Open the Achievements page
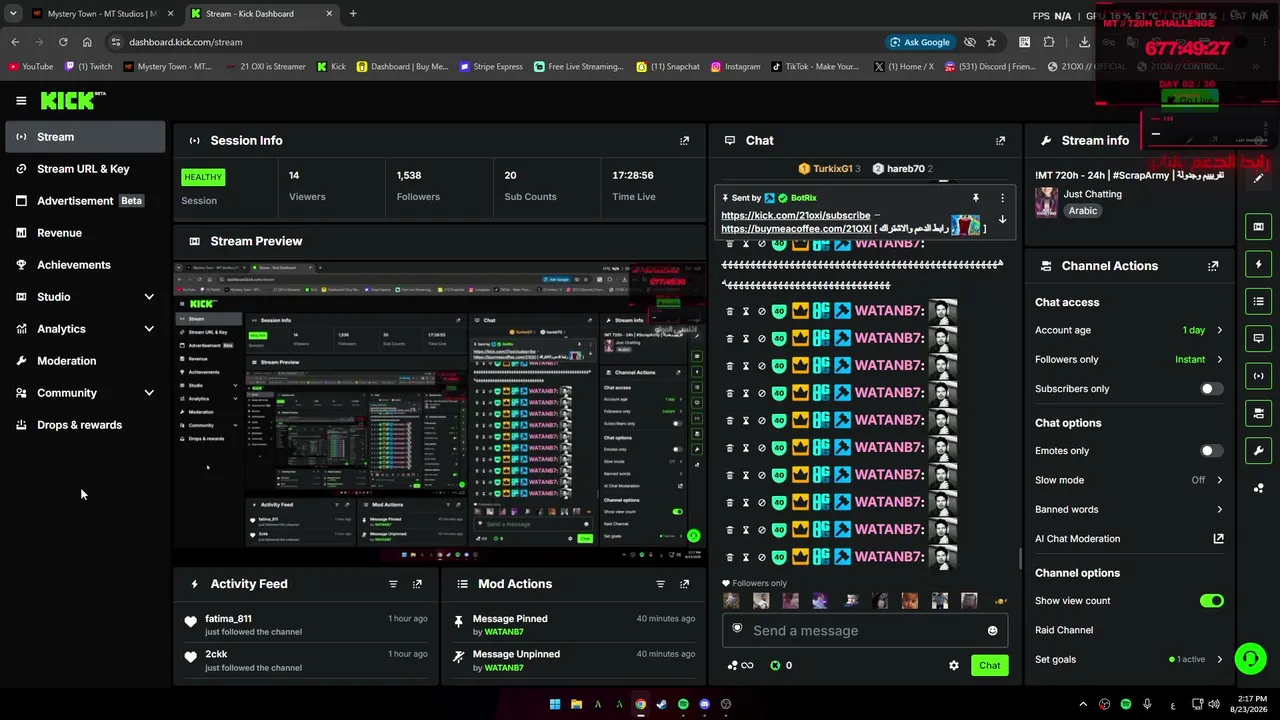 85,265
